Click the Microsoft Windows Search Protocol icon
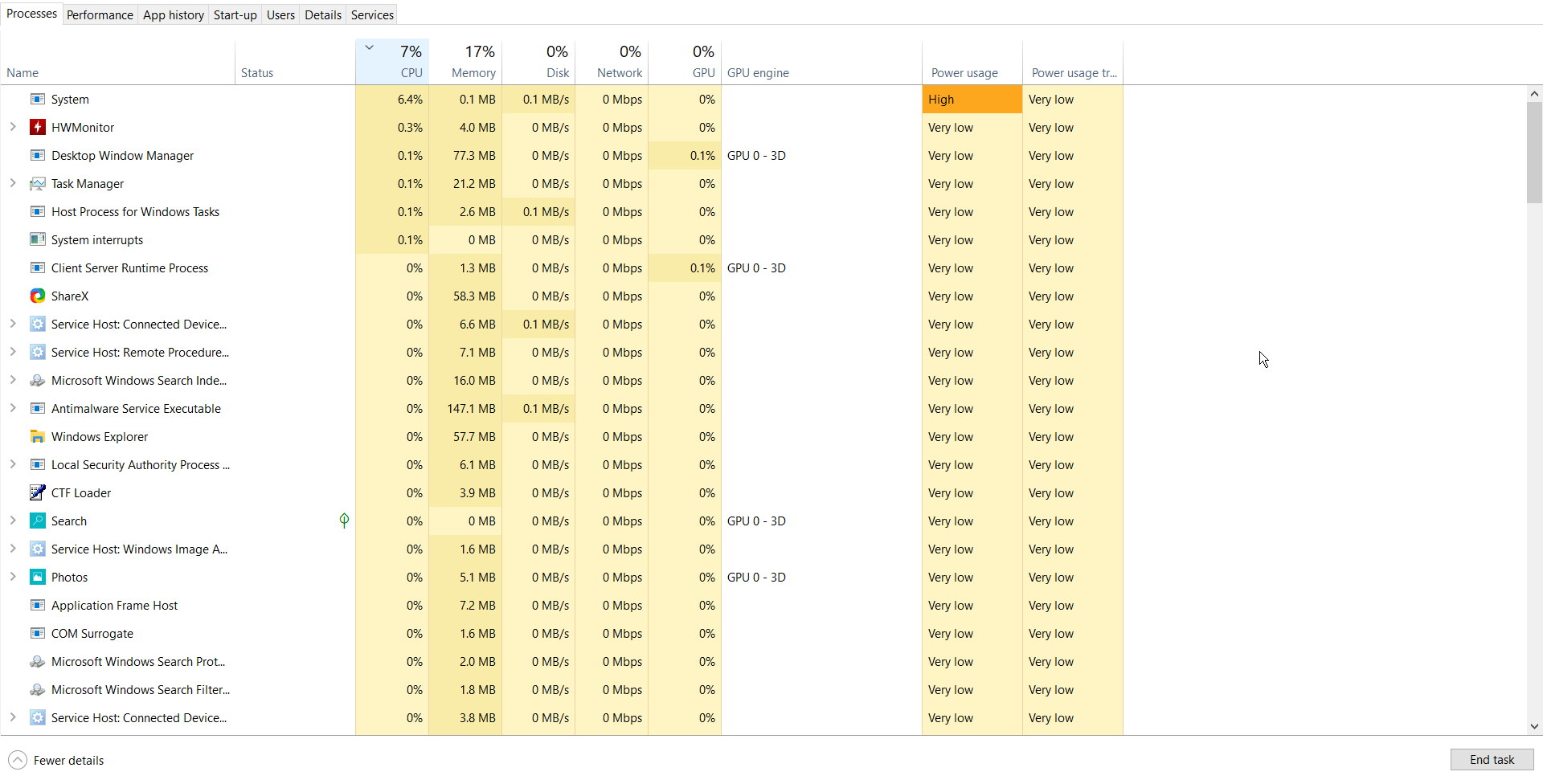Viewport: 1543px width, 784px height. [x=38, y=662]
